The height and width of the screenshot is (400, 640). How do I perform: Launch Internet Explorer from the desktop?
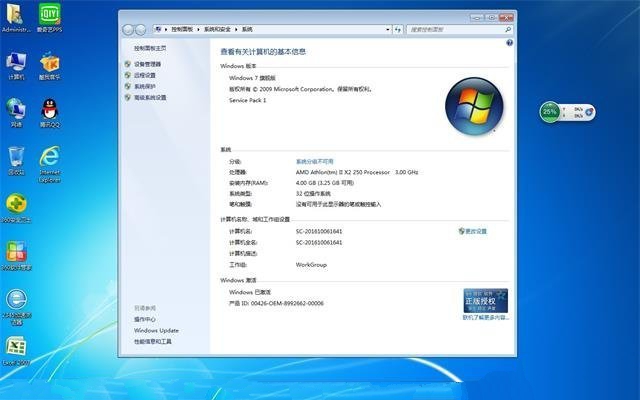49,157
